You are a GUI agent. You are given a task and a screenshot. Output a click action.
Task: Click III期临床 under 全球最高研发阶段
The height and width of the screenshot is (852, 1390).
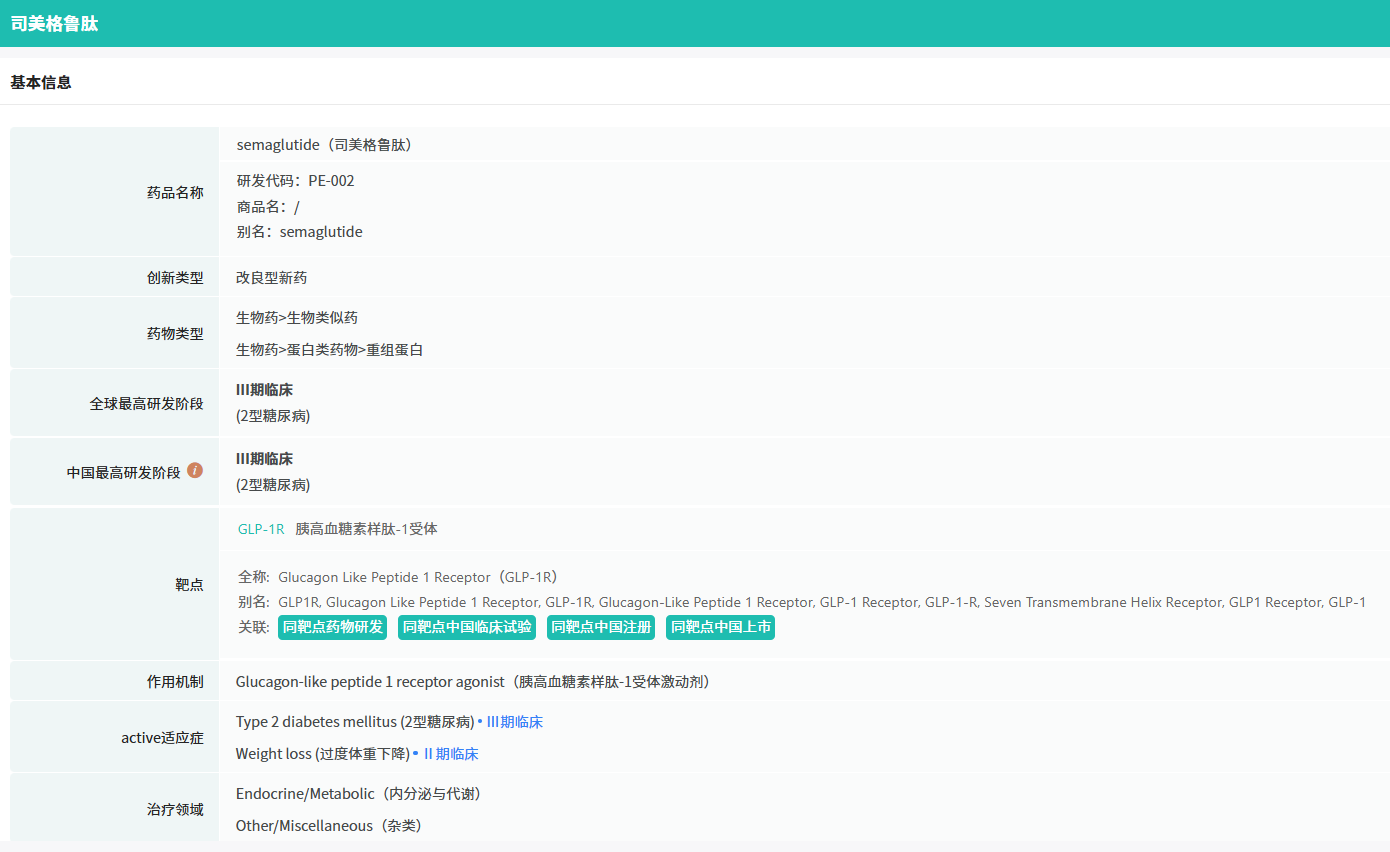(x=264, y=390)
